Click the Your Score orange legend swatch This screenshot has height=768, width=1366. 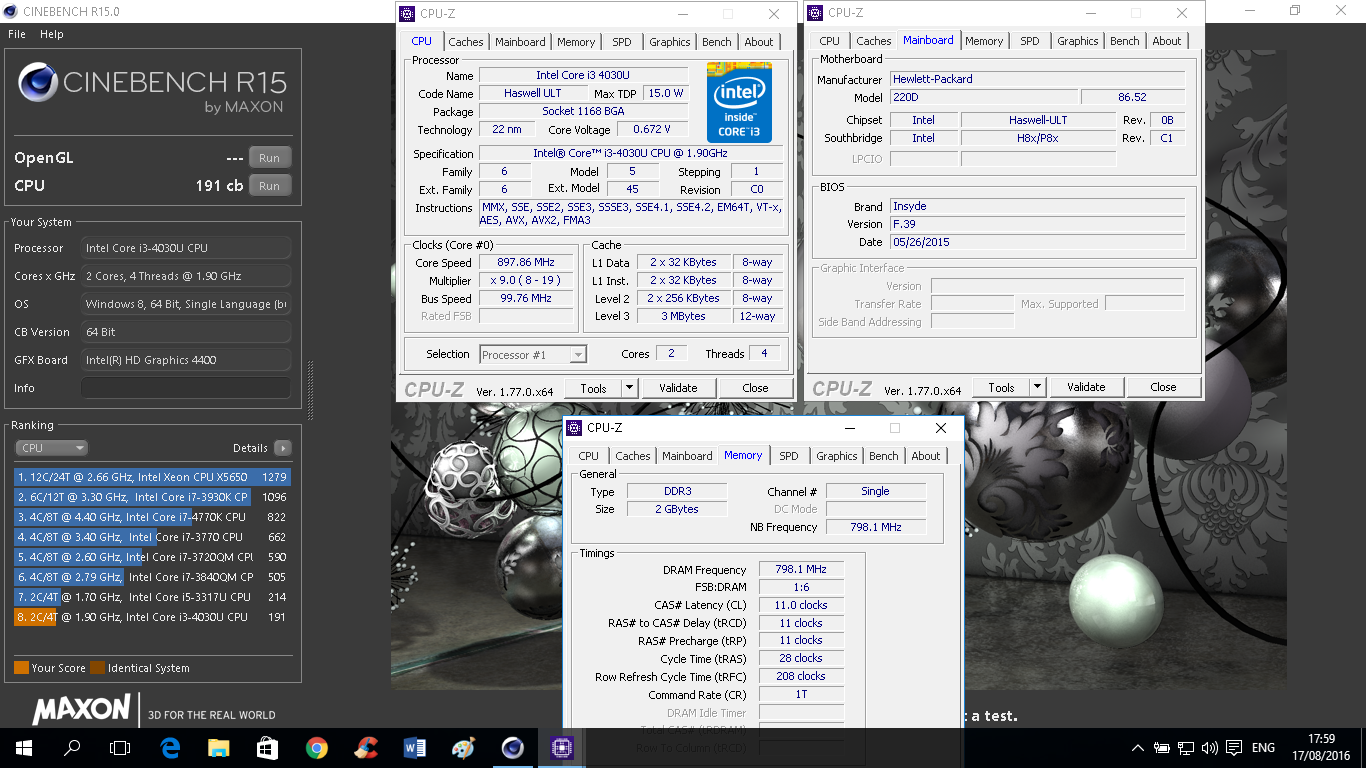[x=21, y=668]
